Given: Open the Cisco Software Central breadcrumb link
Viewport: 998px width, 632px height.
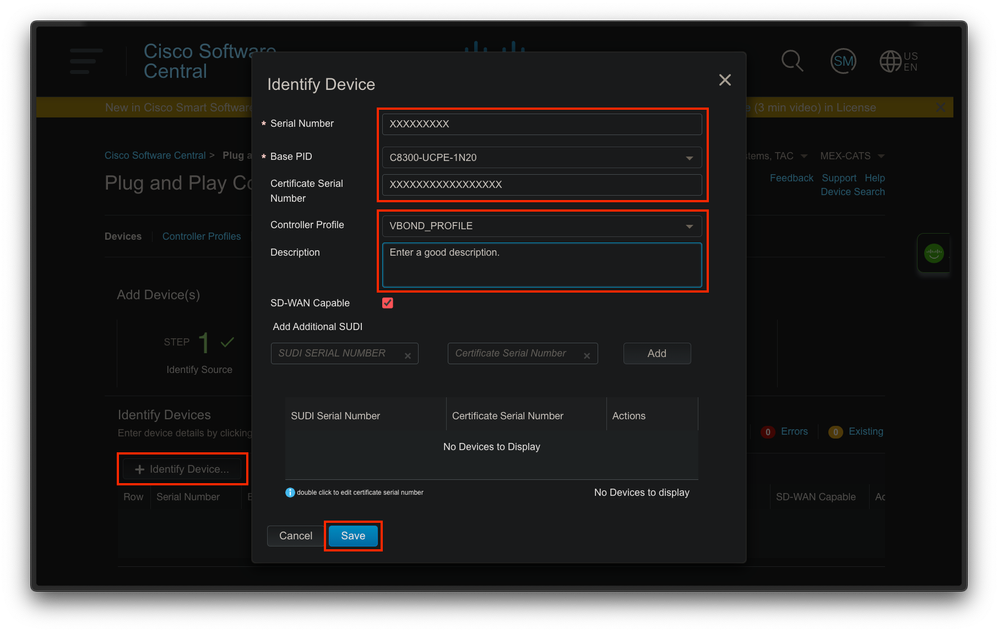Looking at the screenshot, I should click(x=155, y=155).
